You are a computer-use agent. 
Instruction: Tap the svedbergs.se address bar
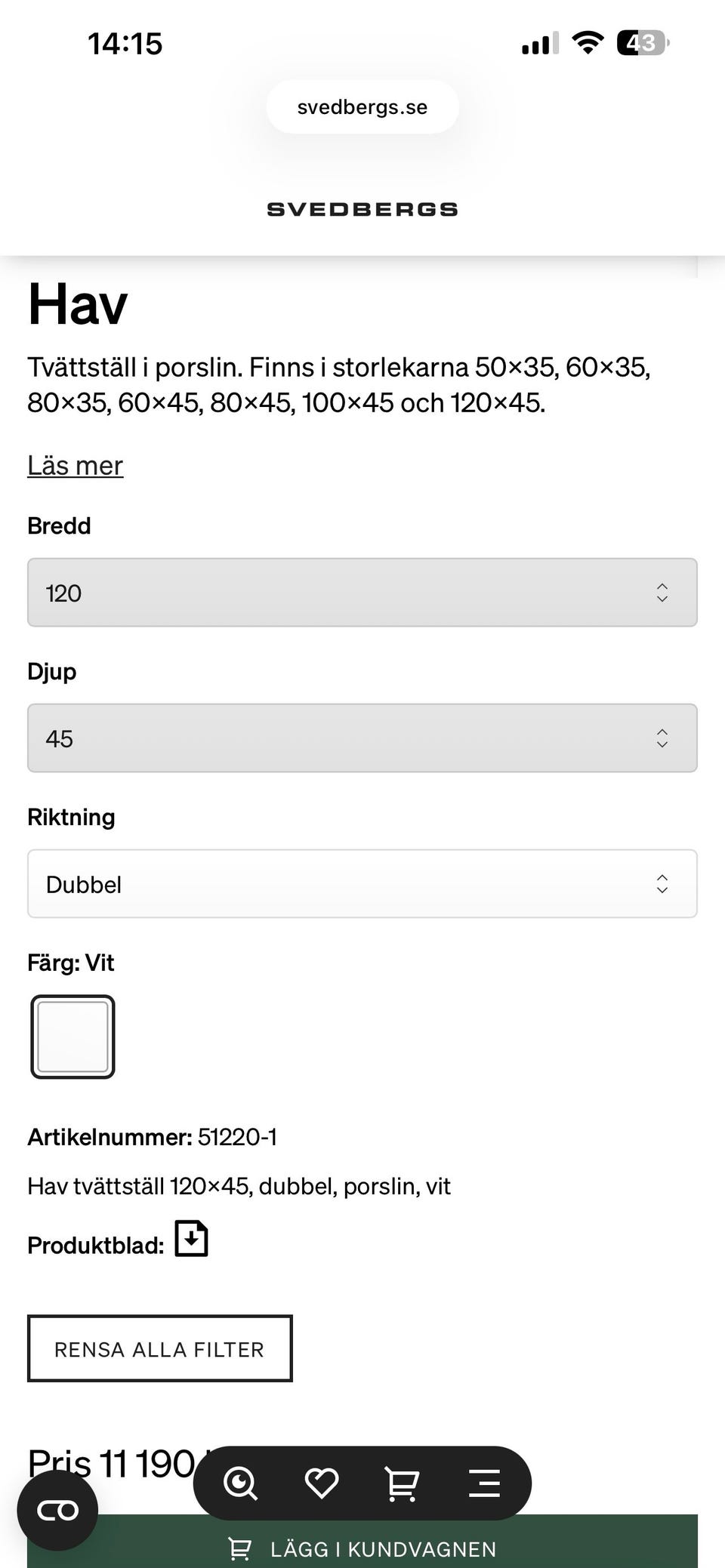point(362,107)
